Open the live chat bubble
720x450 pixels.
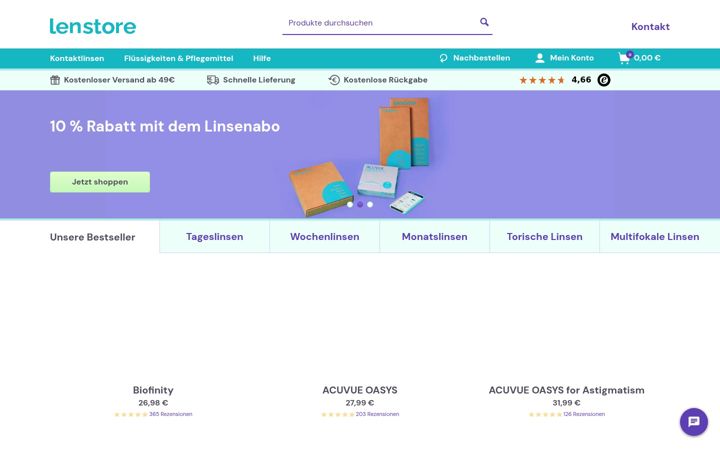tap(694, 422)
